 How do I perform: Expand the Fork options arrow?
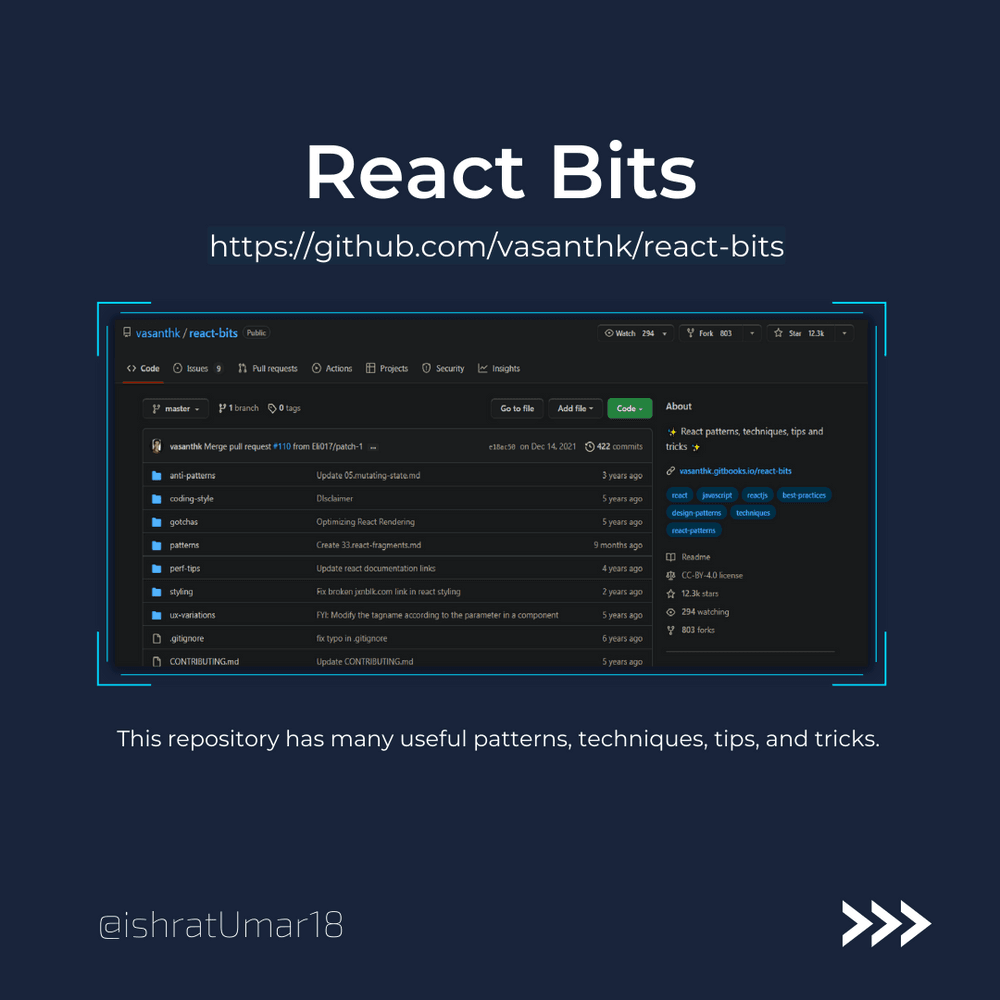click(751, 333)
